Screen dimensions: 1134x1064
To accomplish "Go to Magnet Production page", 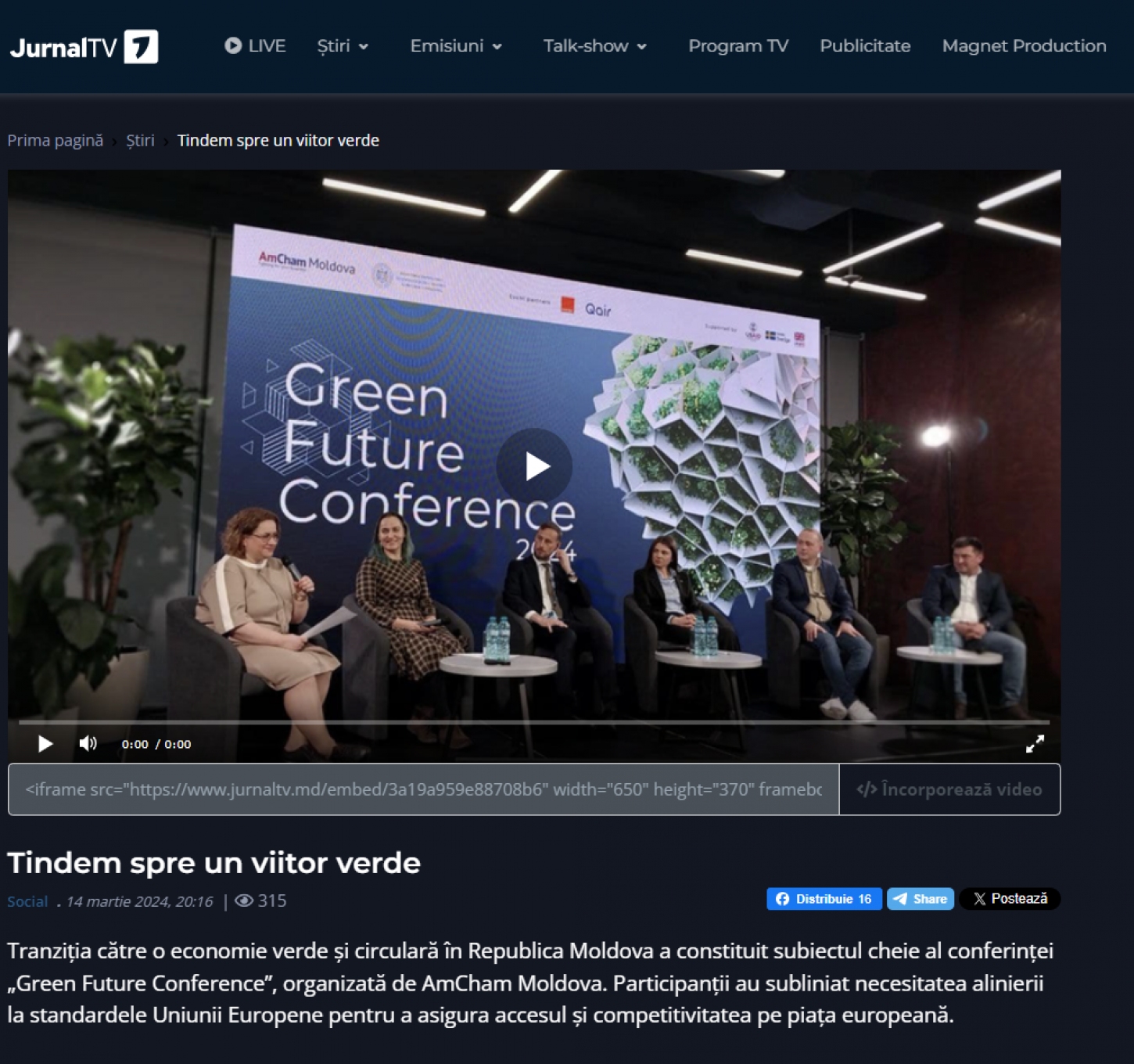I will pyautogui.click(x=1024, y=46).
